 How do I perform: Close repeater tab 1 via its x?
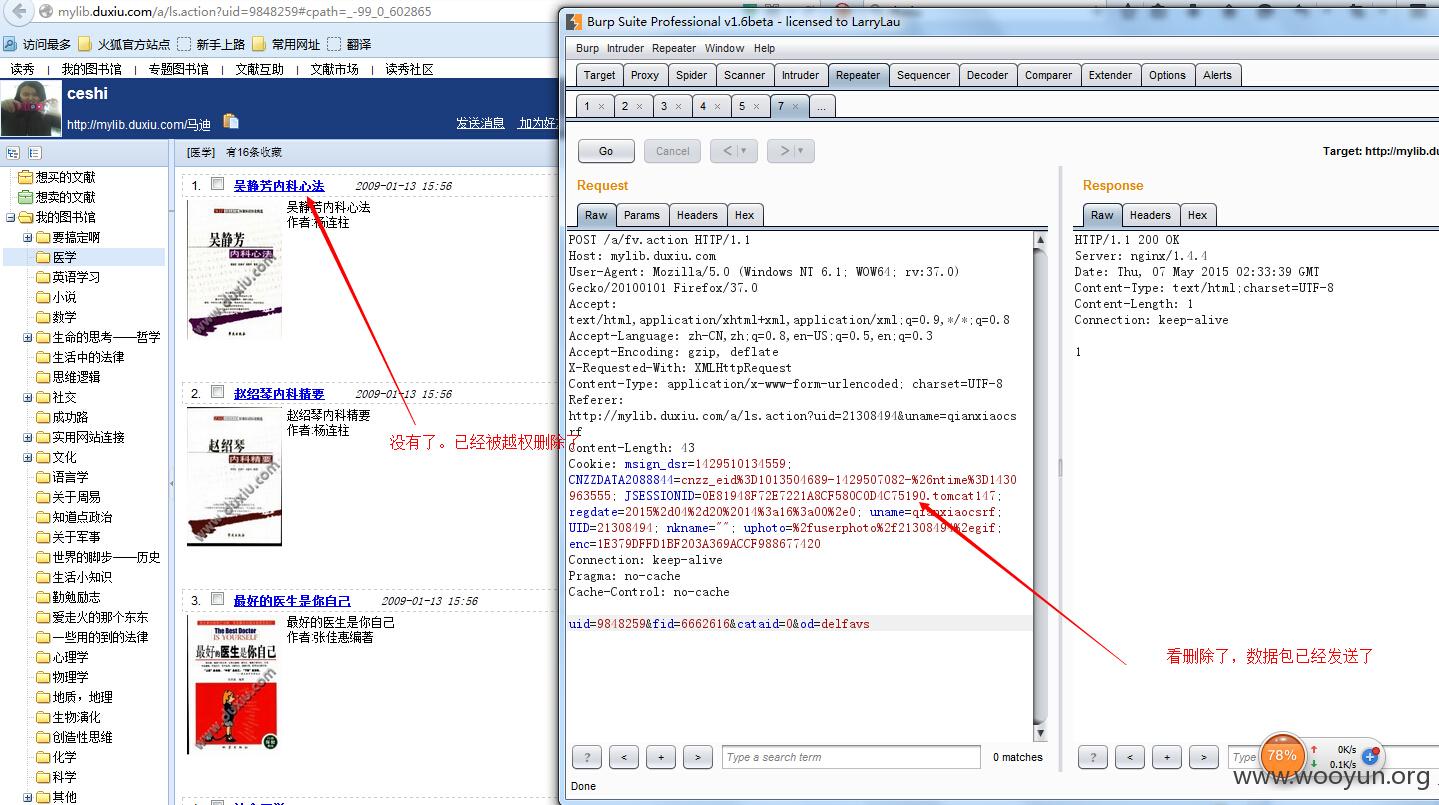tap(601, 106)
